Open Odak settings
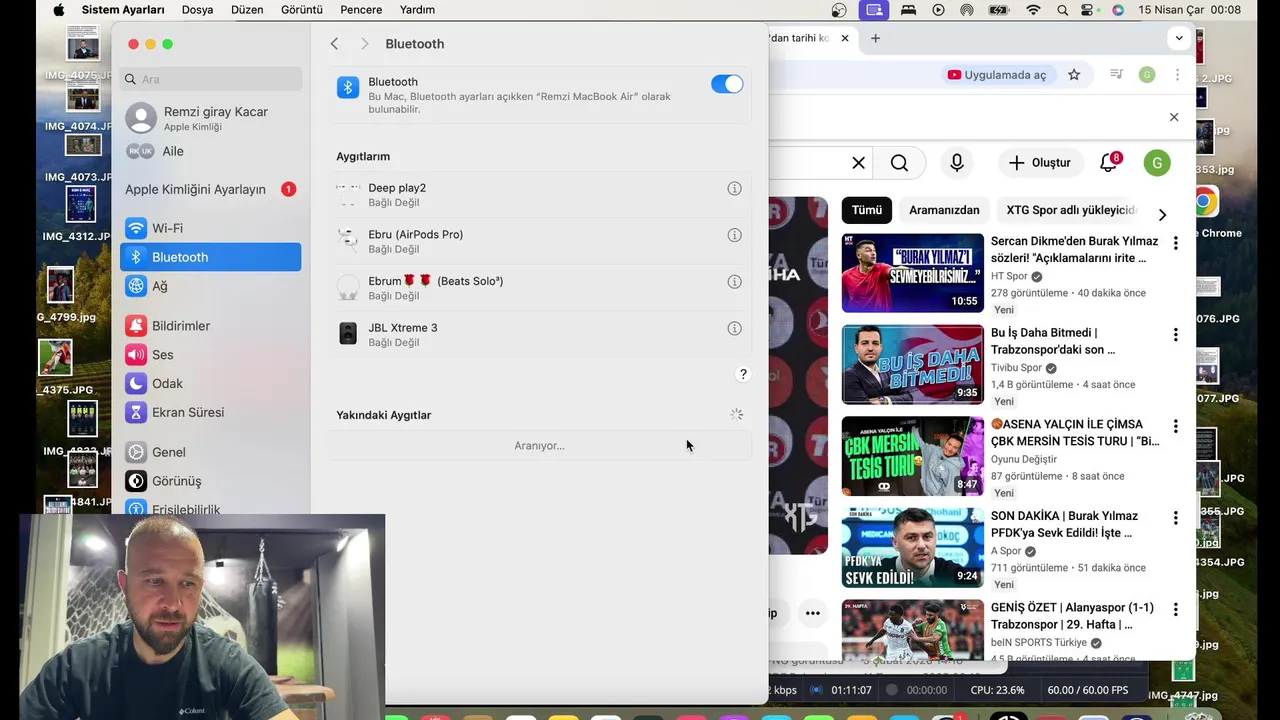Image resolution: width=1280 pixels, height=720 pixels. tap(210, 383)
